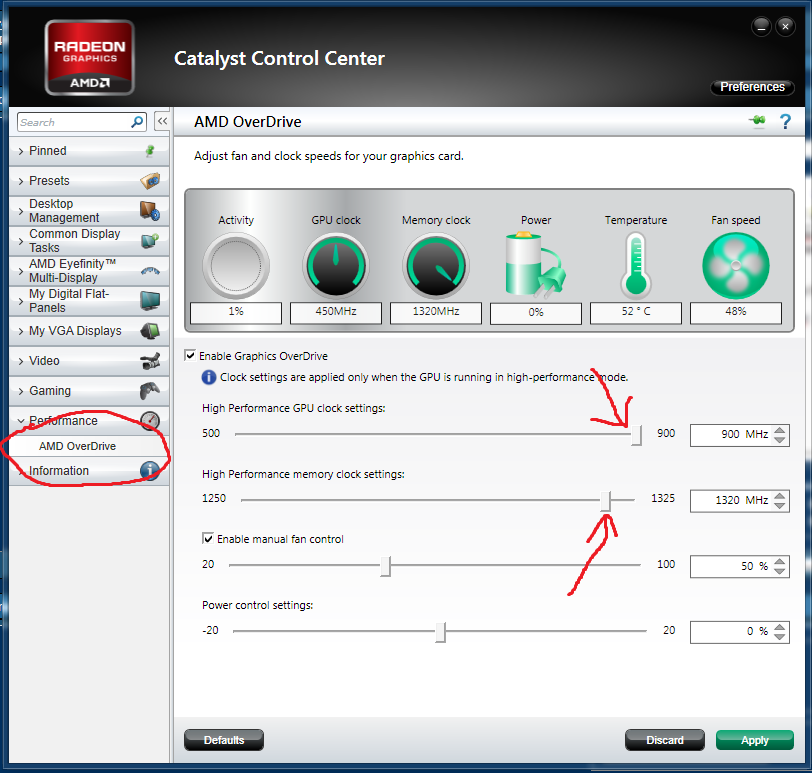Screen dimensions: 812x773
Task: Click the Power battery icon
Action: pyautogui.click(x=535, y=266)
